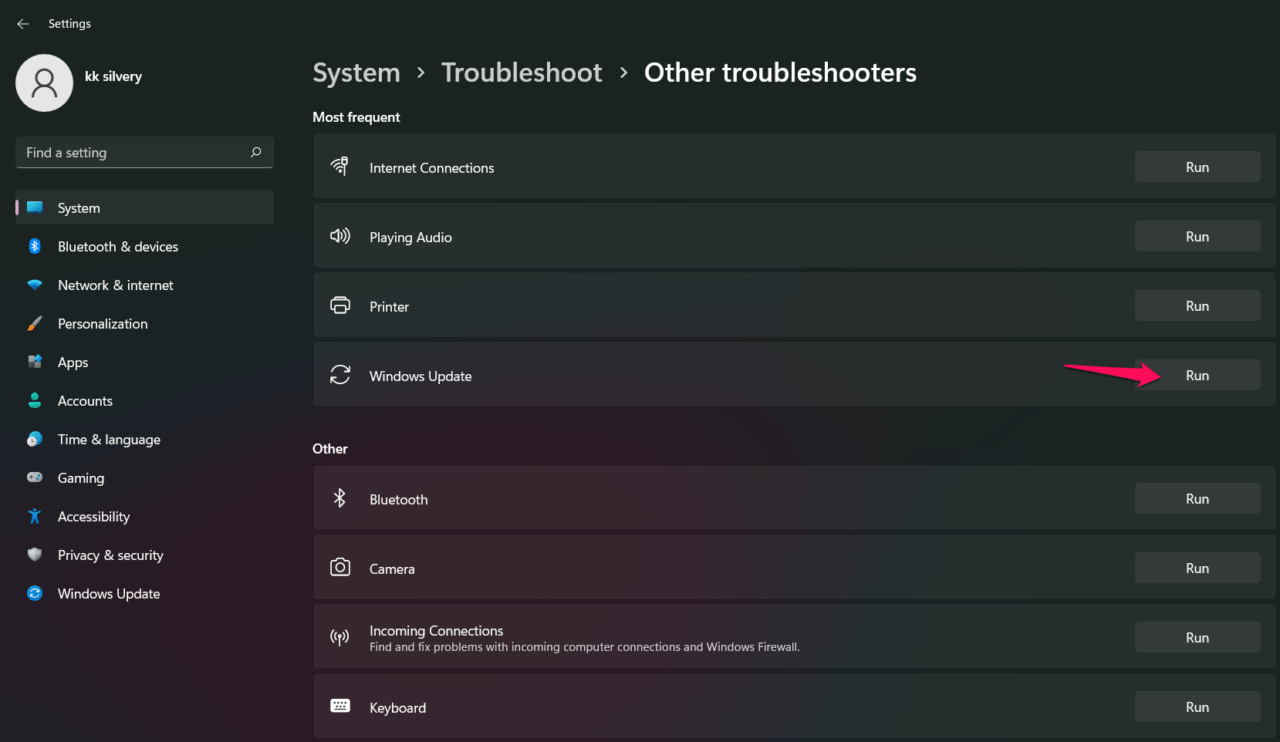Click the Privacy & security shield icon

[x=35, y=555]
